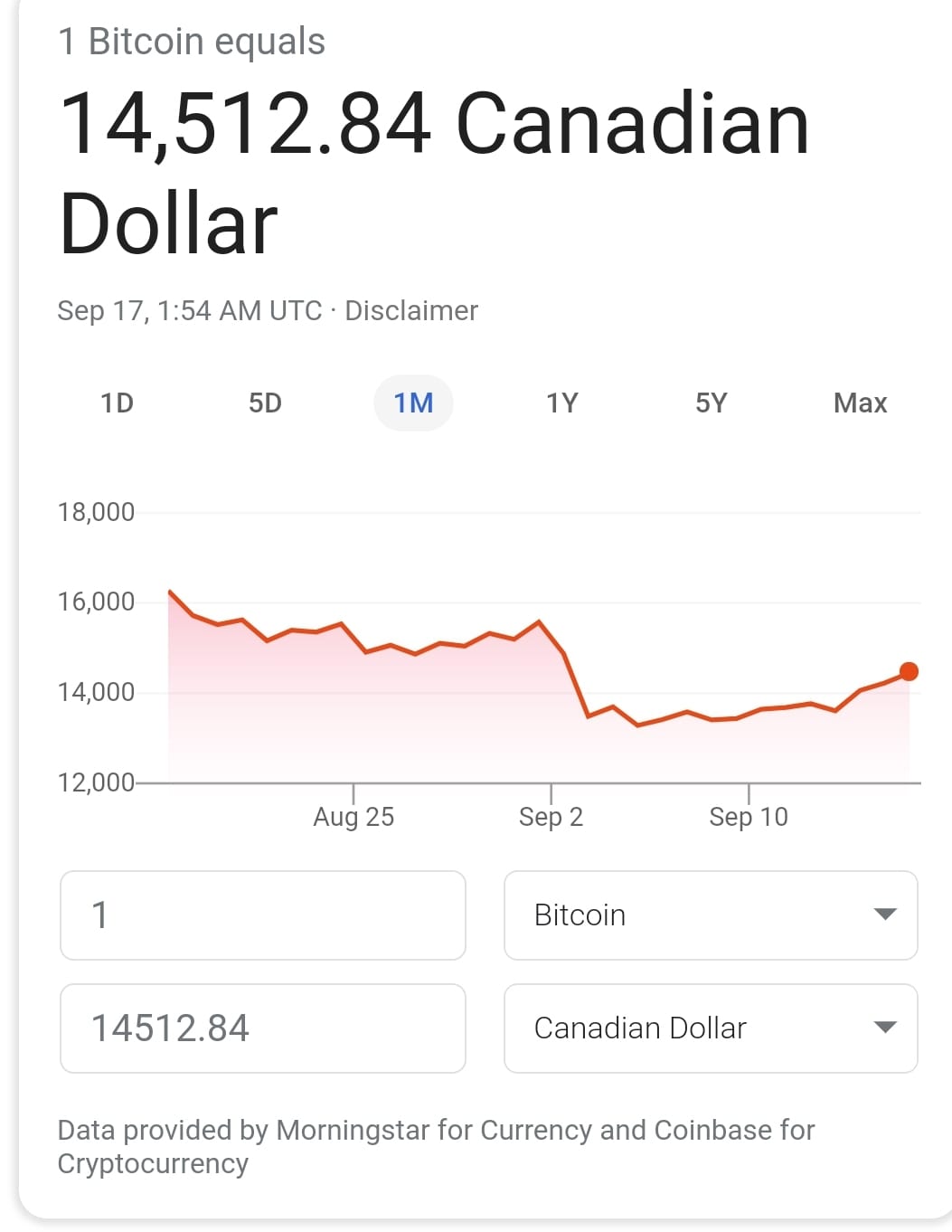Open the Disclaimer link
The image size is (952, 1232).
tap(411, 310)
